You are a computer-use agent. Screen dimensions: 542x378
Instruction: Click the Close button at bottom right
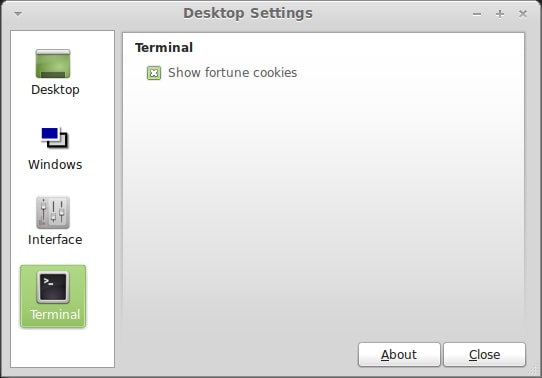point(484,355)
